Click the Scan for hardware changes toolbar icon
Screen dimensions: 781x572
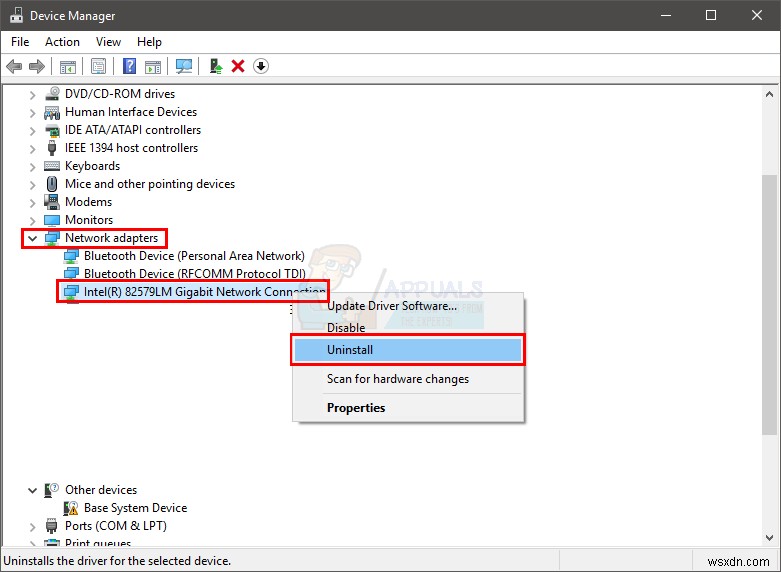tap(184, 66)
